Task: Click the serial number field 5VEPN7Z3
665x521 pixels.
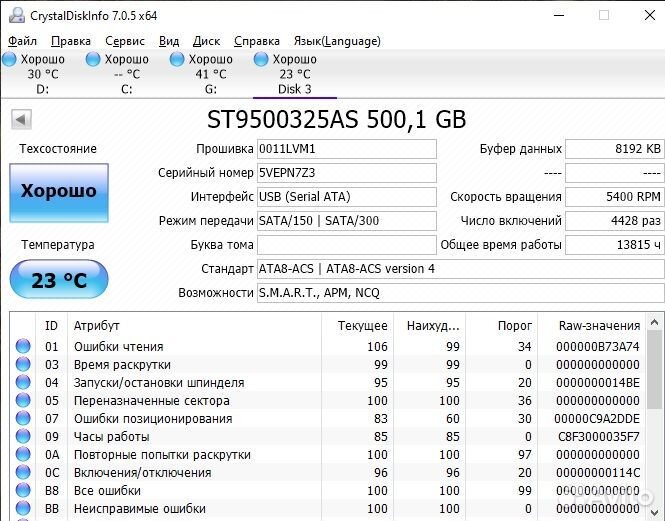Action: tap(346, 173)
